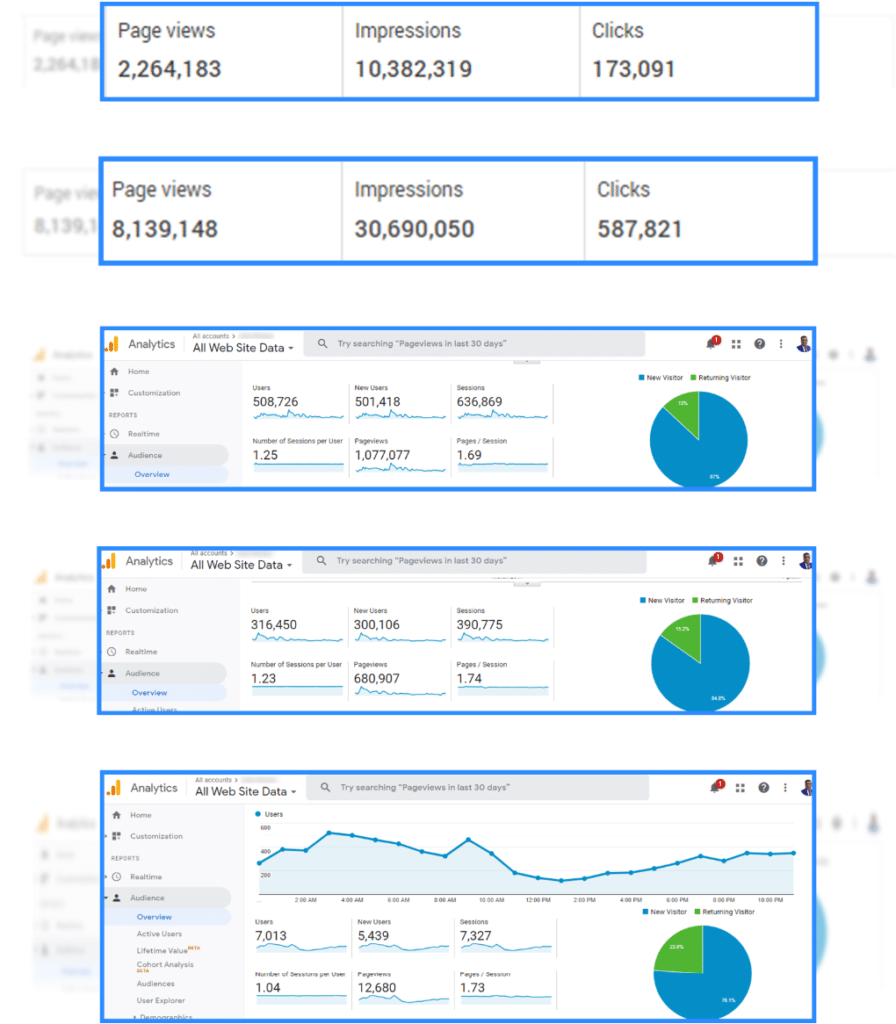Open Cohort Analysis in the sidebar

click(165, 965)
